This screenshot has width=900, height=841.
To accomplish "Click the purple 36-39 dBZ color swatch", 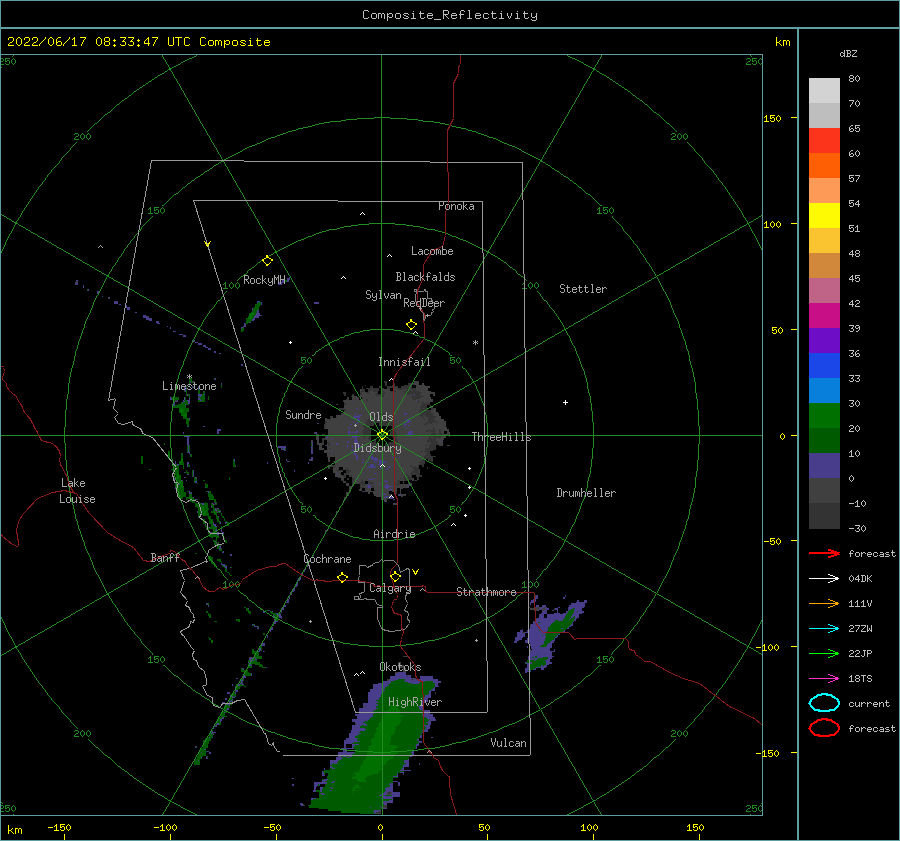I will (x=824, y=341).
